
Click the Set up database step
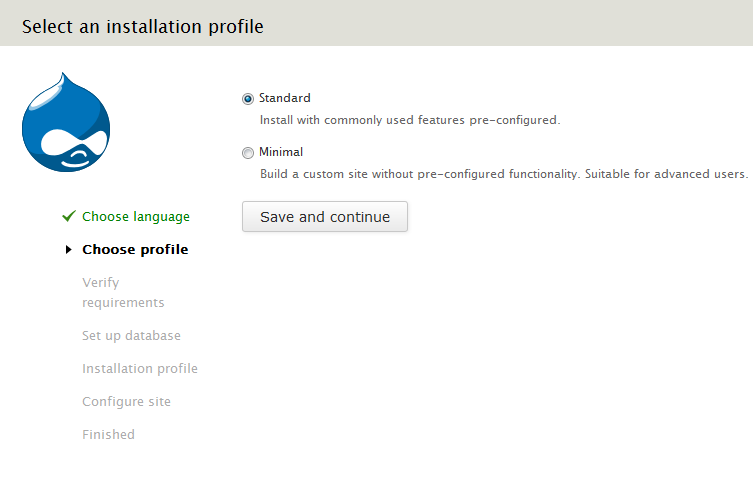pos(131,335)
